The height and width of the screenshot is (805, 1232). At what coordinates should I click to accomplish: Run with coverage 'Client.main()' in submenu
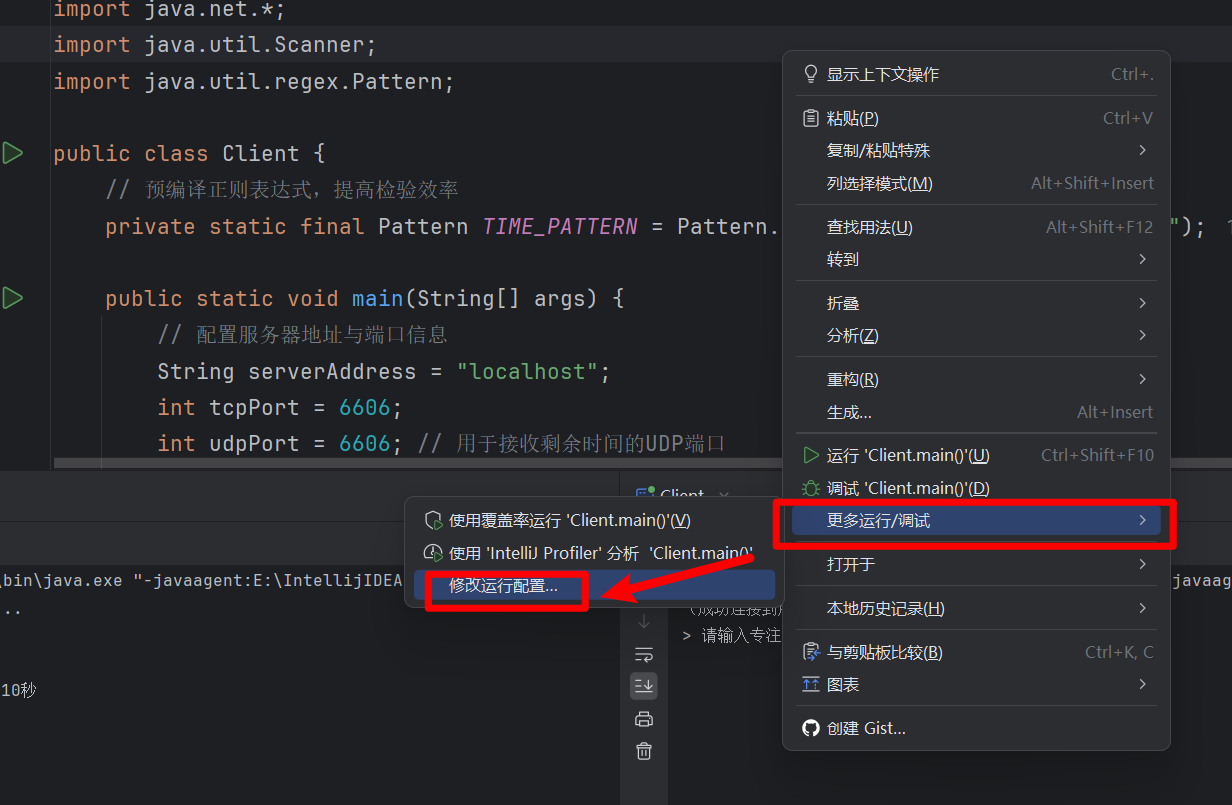[569, 520]
